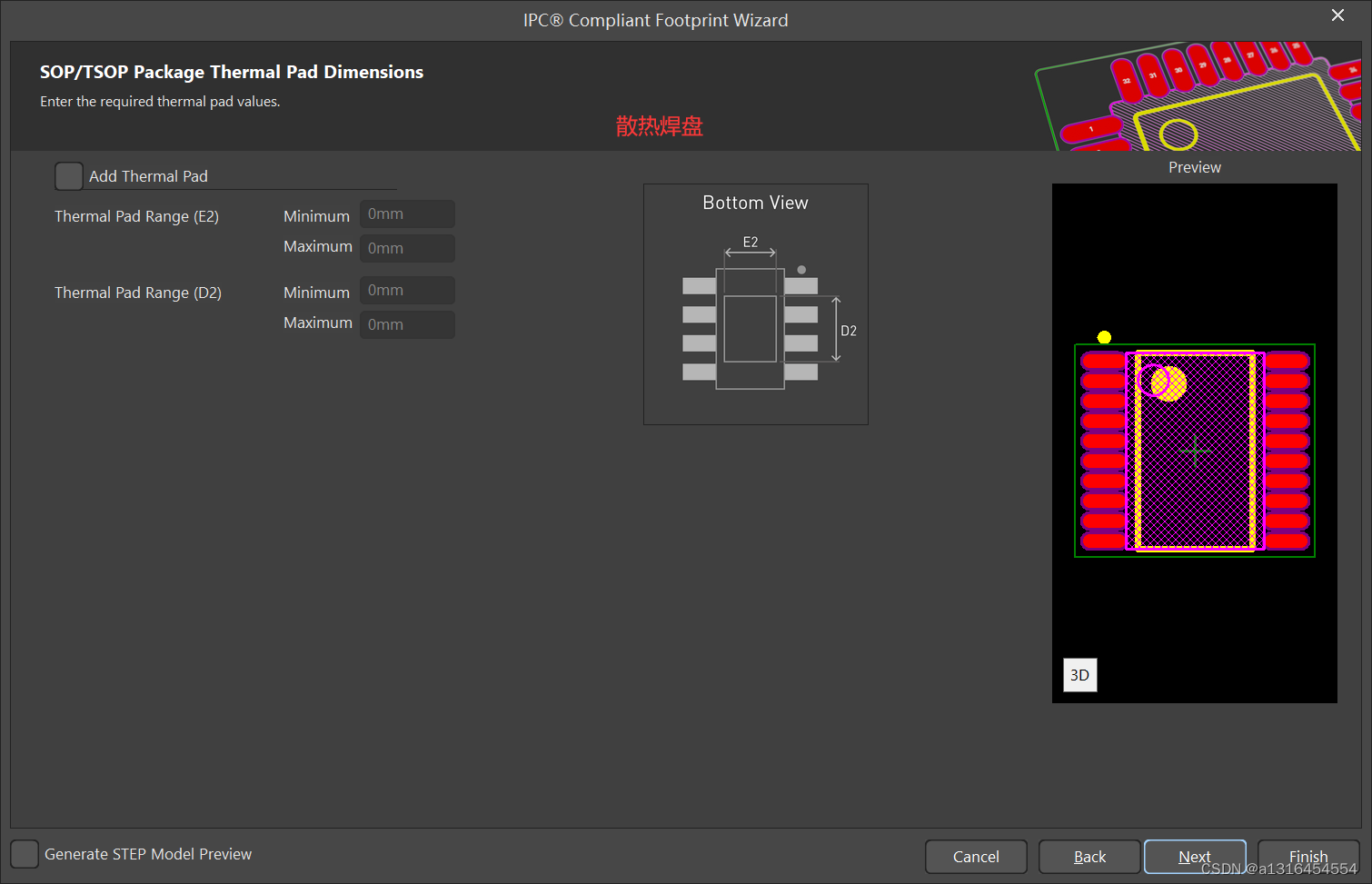Screen dimensions: 1372x884
Task: Click the Bottom View heading text
Action: [755, 203]
